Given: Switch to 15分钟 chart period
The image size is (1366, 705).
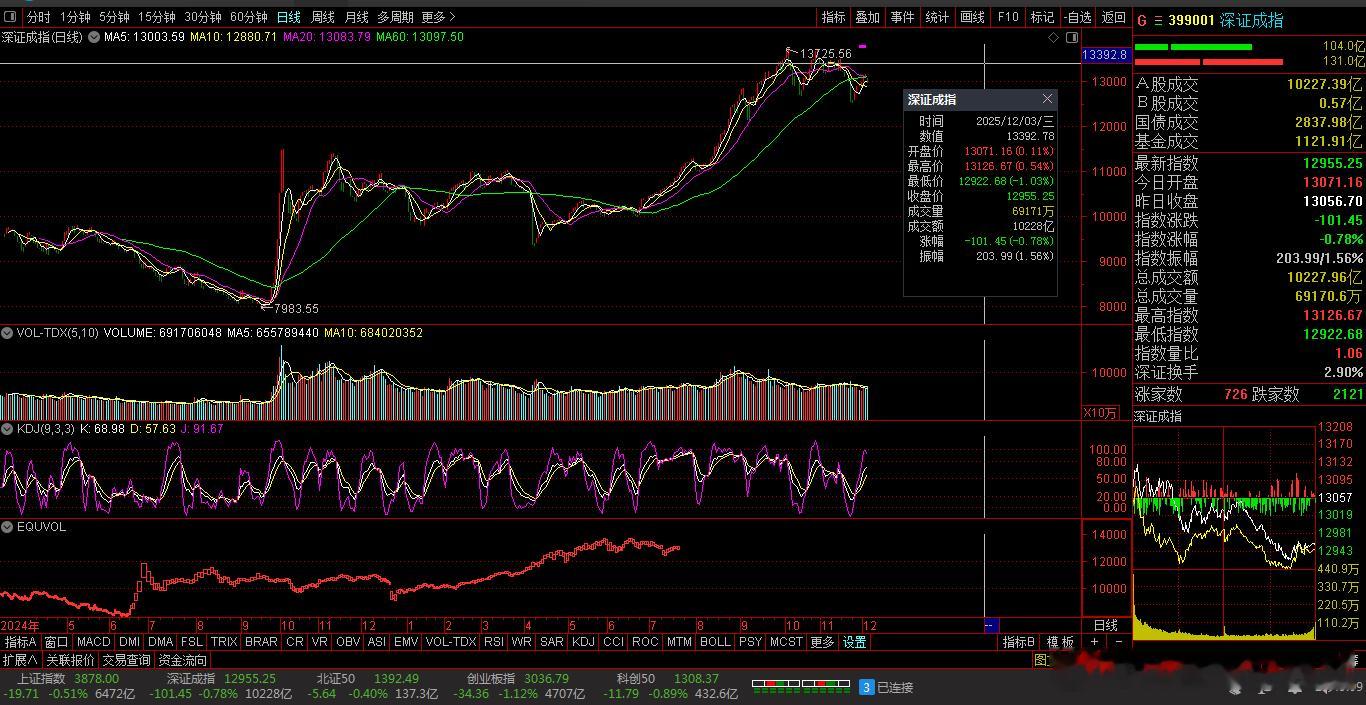Looking at the screenshot, I should (157, 17).
